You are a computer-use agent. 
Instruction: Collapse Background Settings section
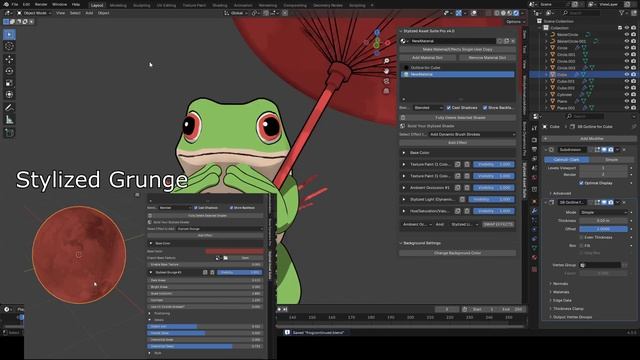pos(401,243)
